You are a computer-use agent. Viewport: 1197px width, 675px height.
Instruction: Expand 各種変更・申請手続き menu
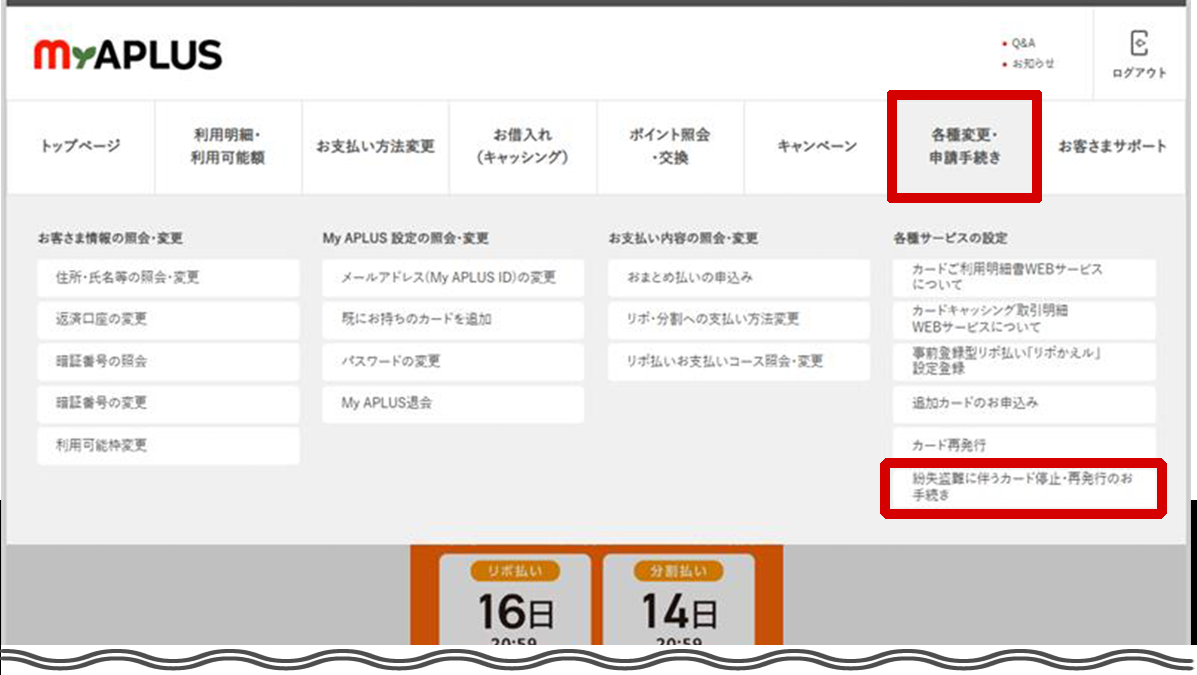point(964,146)
